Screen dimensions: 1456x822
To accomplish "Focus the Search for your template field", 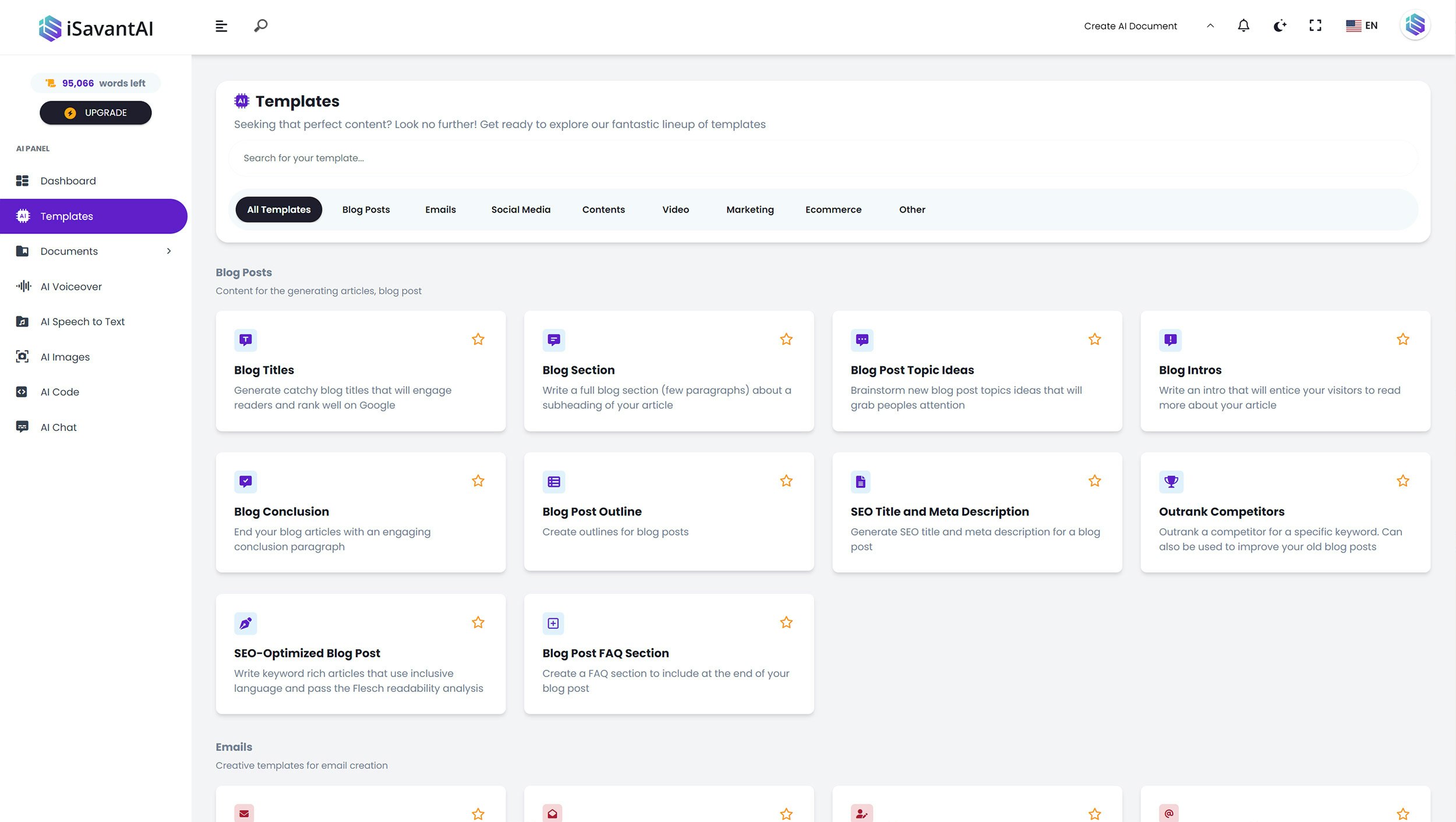I will tap(823, 158).
